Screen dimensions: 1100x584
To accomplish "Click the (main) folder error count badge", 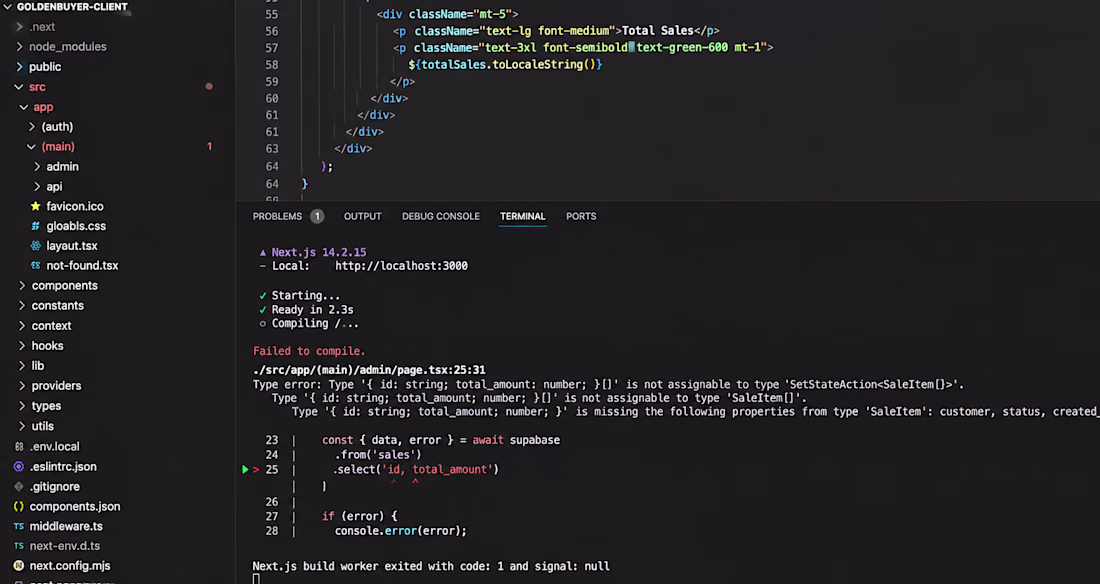I will [x=209, y=147].
